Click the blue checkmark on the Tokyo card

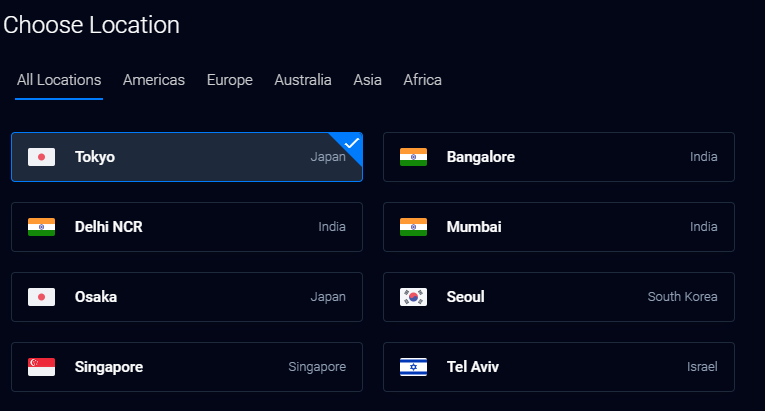coord(352,143)
